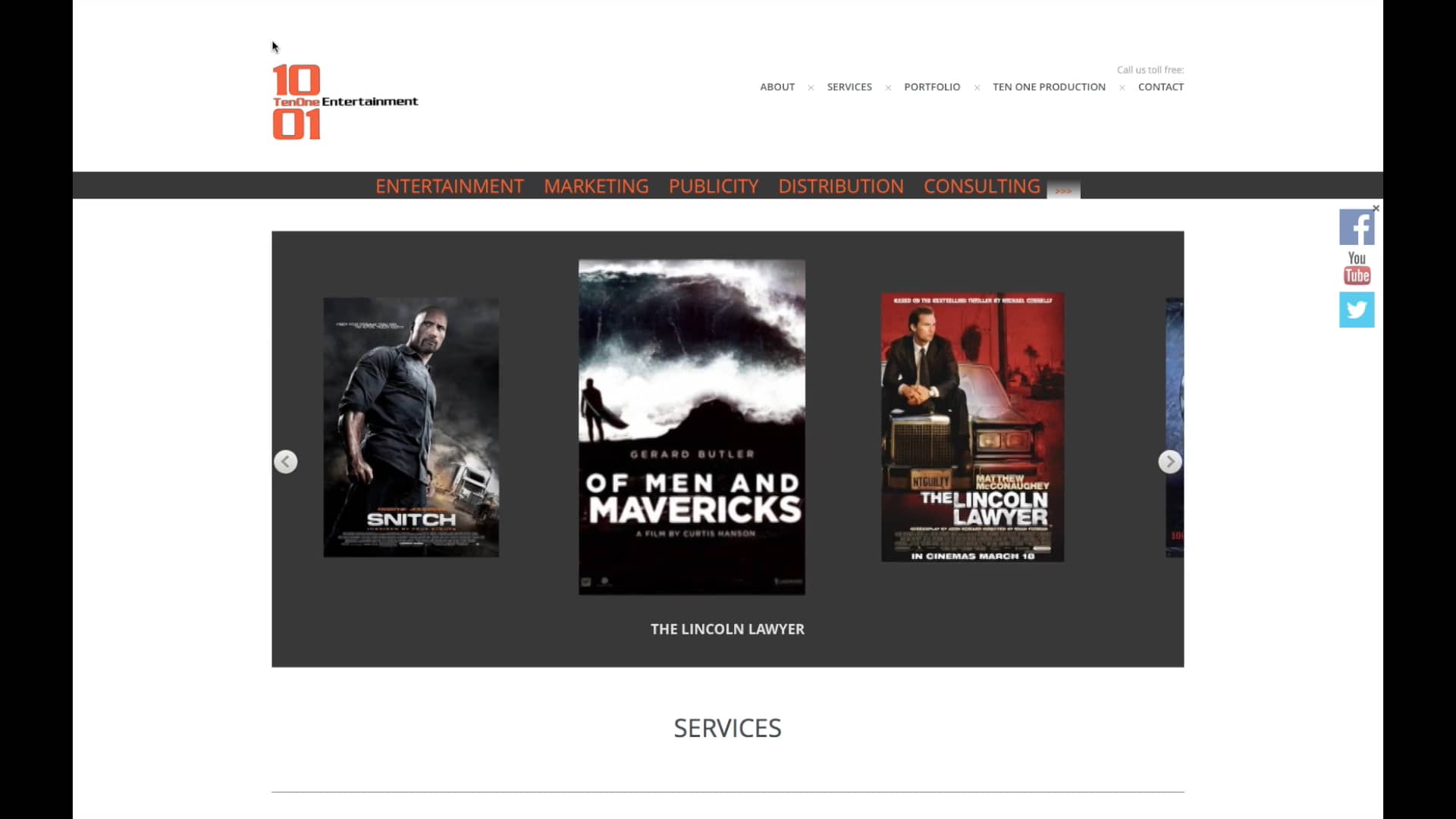Image resolution: width=1456 pixels, height=819 pixels.
Task: Click the CONSULTING banner link
Action: (x=982, y=186)
